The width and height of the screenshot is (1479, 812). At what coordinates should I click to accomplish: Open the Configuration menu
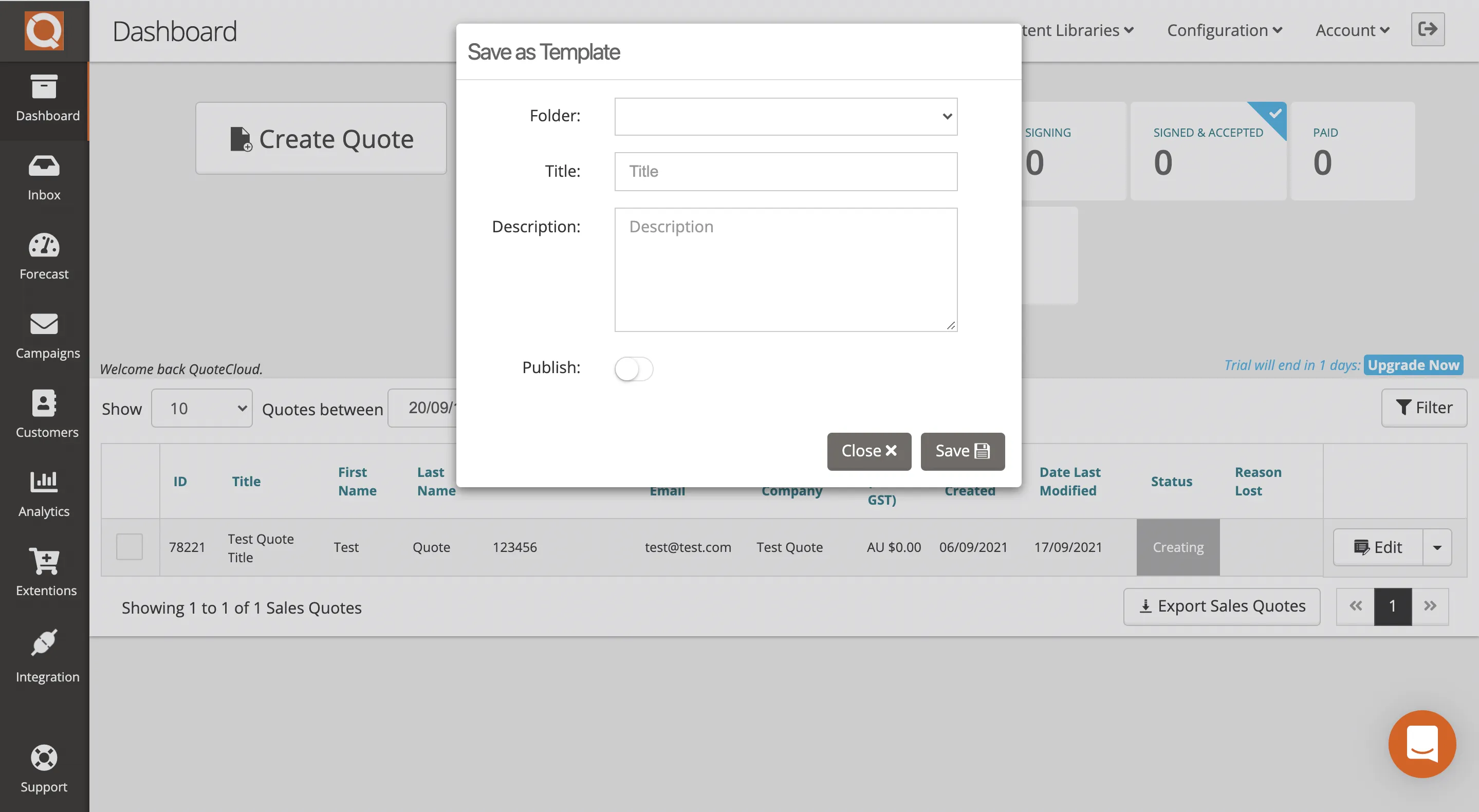click(1224, 30)
